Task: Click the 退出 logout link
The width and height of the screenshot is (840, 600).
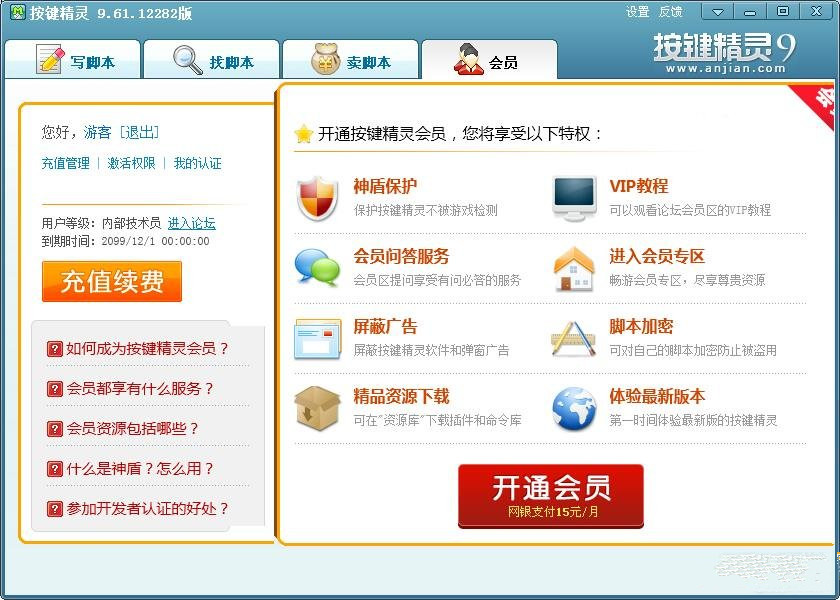Action: point(140,132)
